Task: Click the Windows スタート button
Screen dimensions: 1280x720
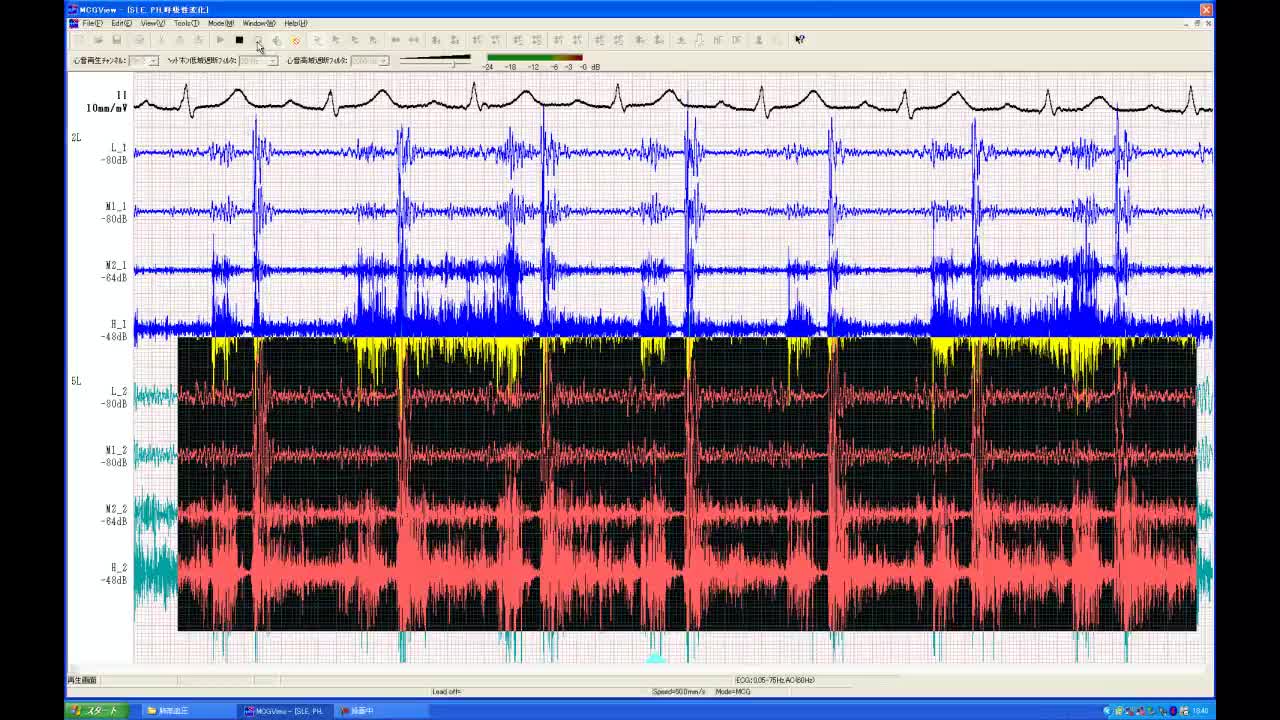Action: click(x=96, y=711)
